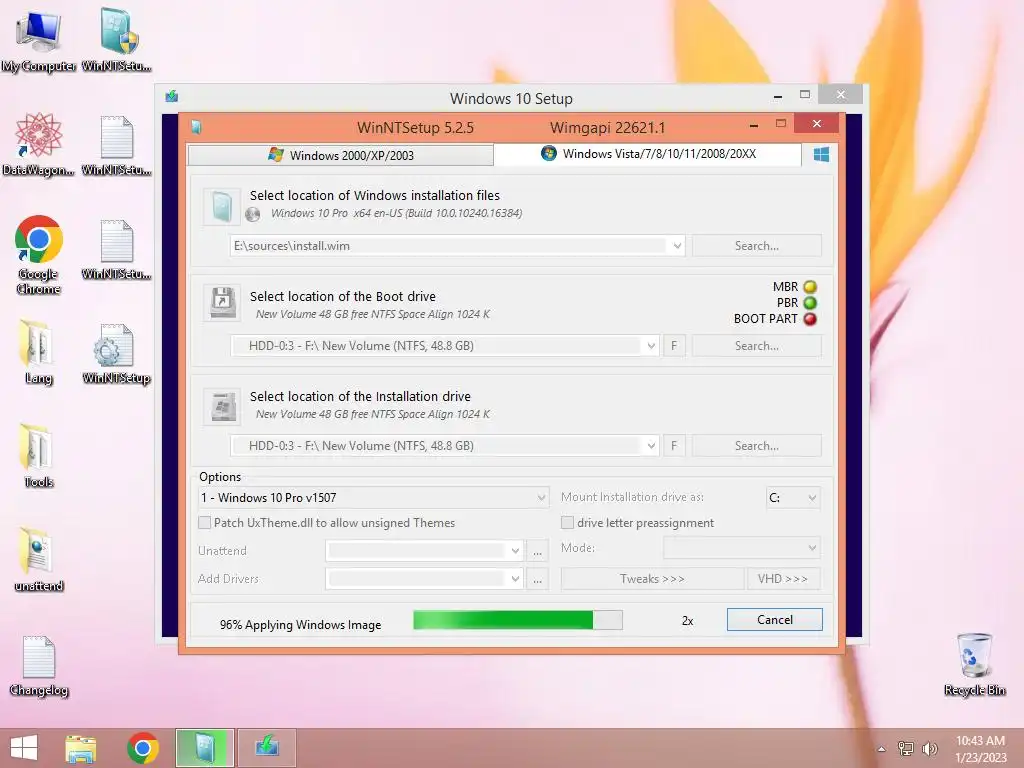Switch to Windows 2000/XP/2003 tab
This screenshot has width=1024, height=768.
coord(340,155)
